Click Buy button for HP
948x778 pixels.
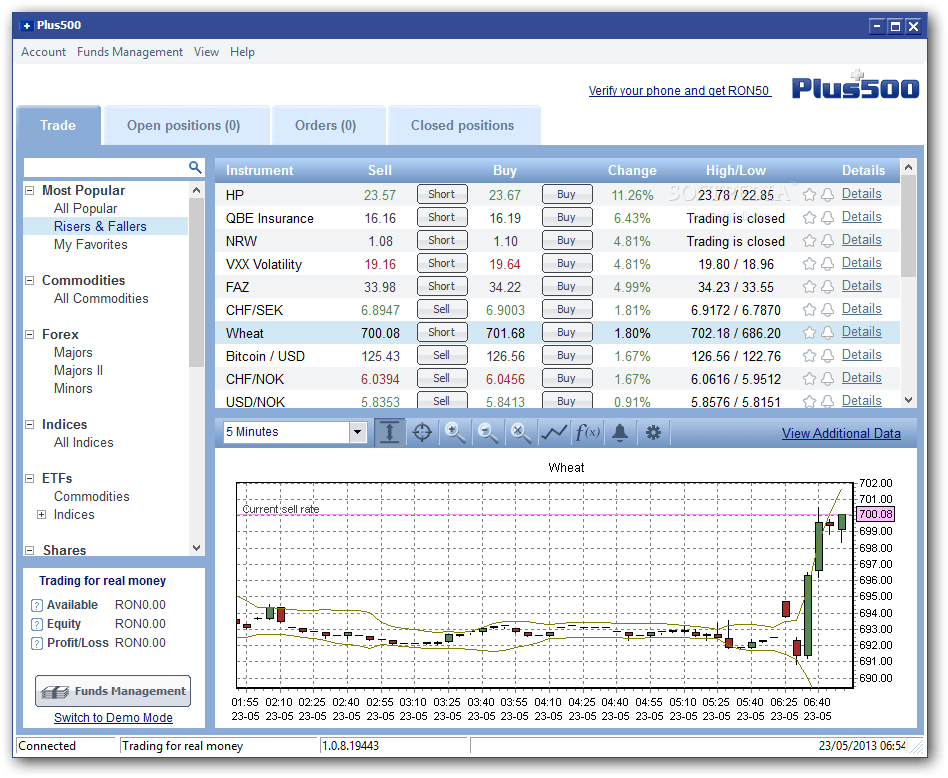click(x=567, y=195)
